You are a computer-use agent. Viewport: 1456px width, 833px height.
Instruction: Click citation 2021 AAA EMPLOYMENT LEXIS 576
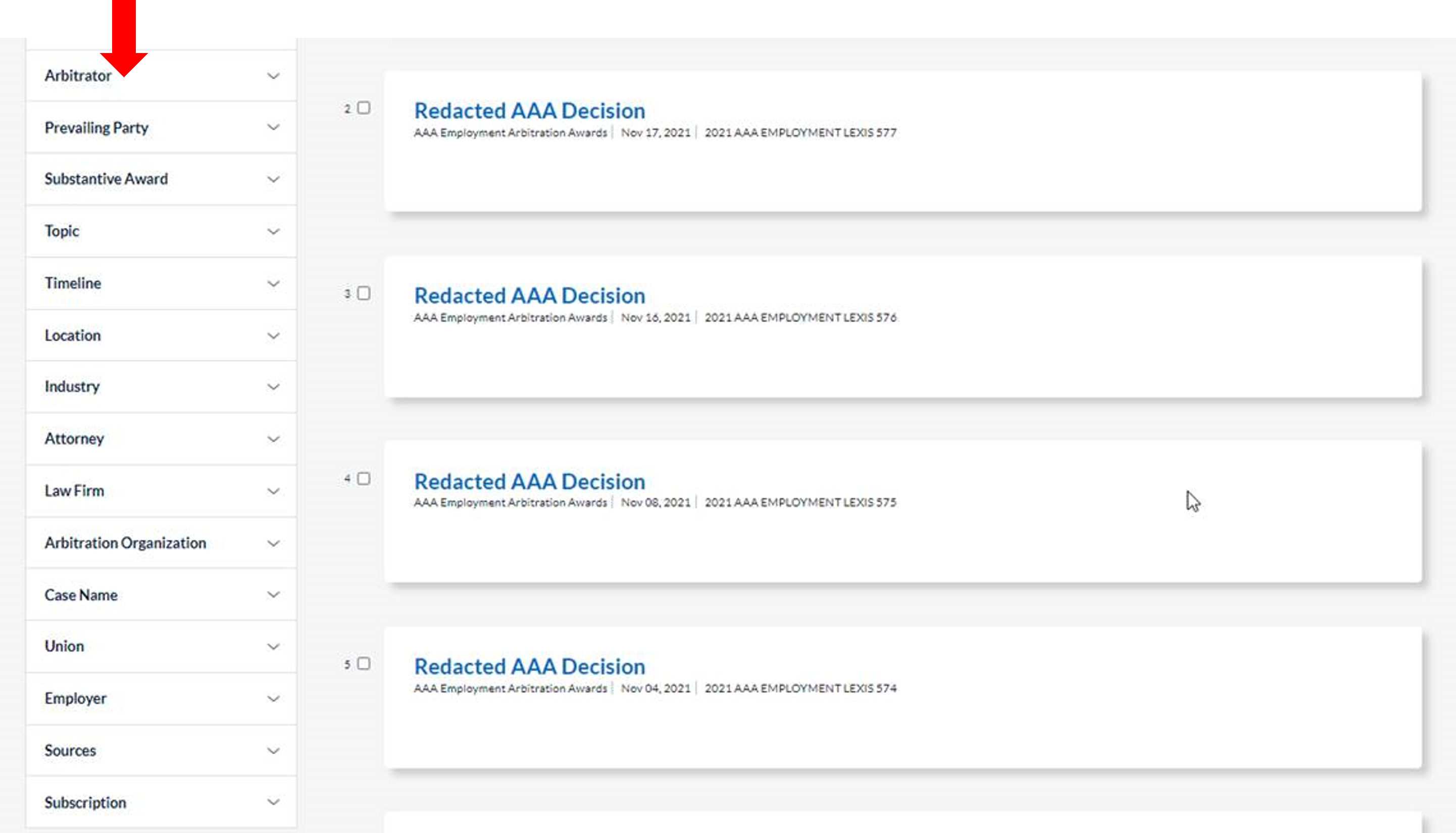(x=800, y=318)
